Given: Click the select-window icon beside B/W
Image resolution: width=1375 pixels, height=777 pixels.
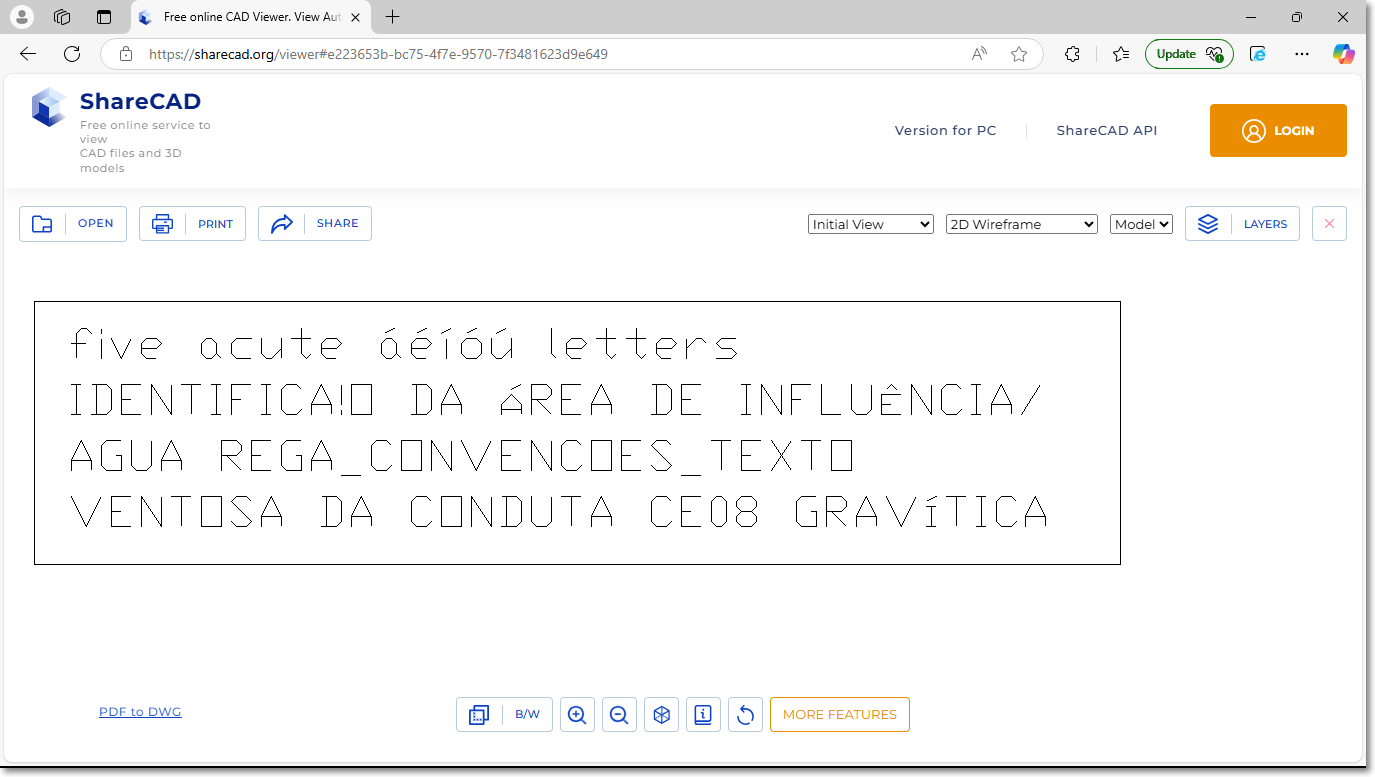Looking at the screenshot, I should click(479, 715).
